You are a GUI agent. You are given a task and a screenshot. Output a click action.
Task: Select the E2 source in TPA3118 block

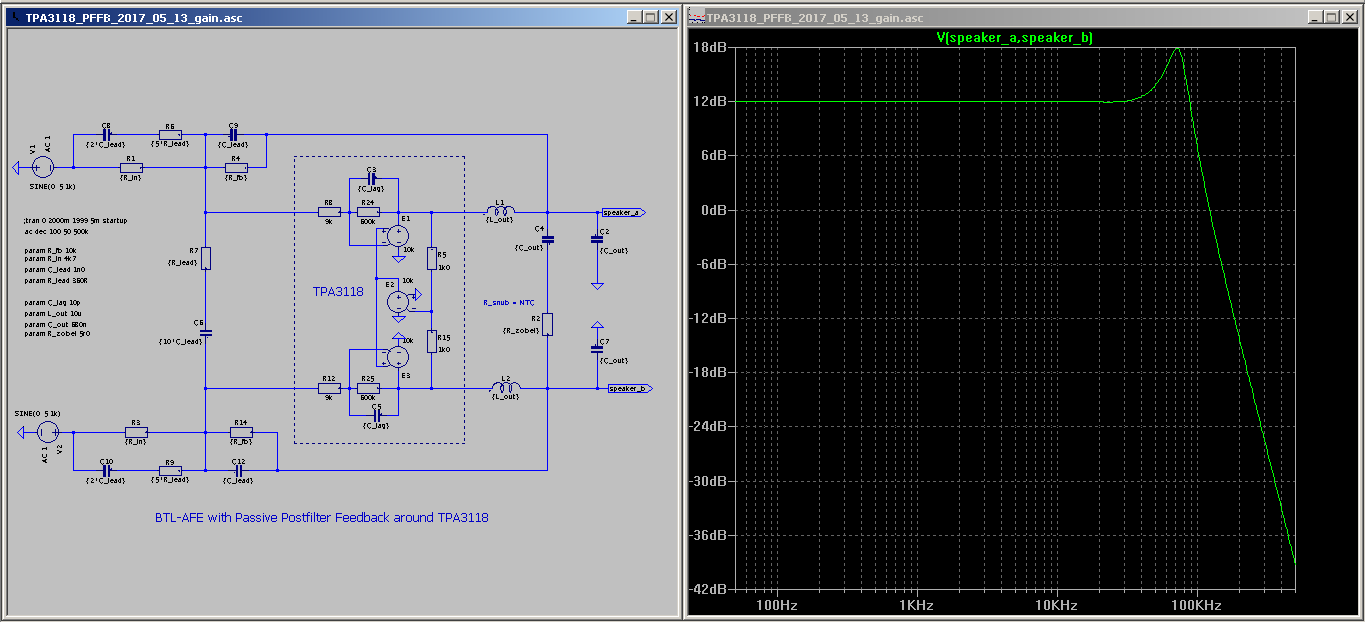click(398, 299)
